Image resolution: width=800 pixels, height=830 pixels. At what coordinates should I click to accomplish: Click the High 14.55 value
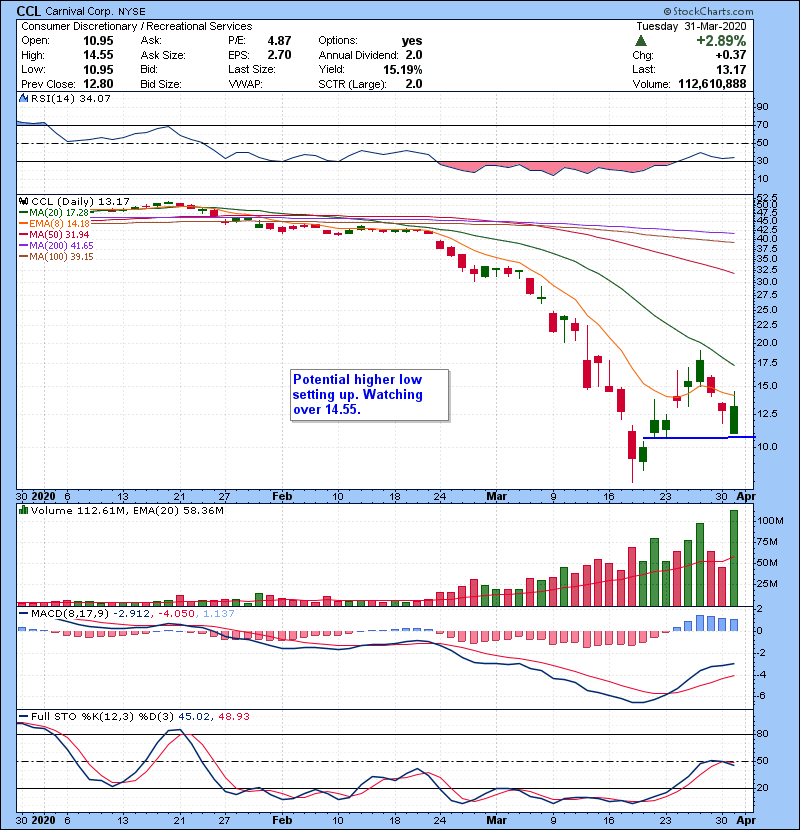tap(98, 55)
